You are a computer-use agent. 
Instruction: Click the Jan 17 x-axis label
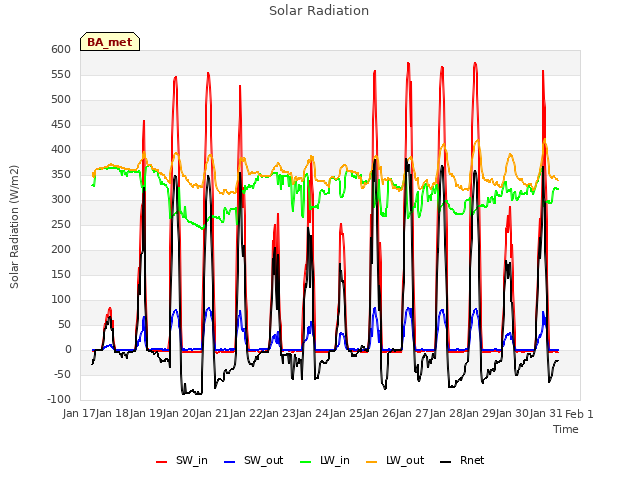coord(79,414)
